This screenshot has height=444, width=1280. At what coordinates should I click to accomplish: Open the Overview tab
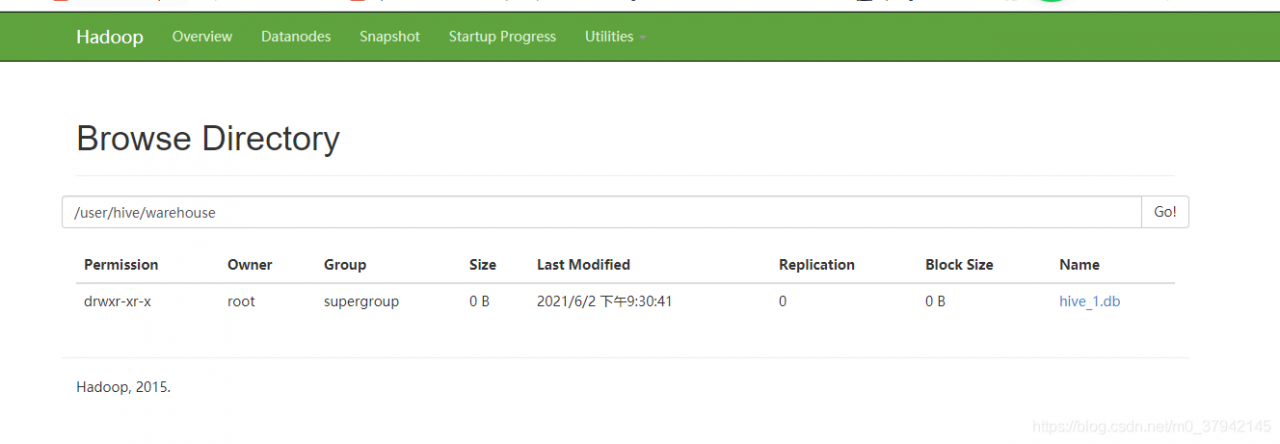[202, 37]
